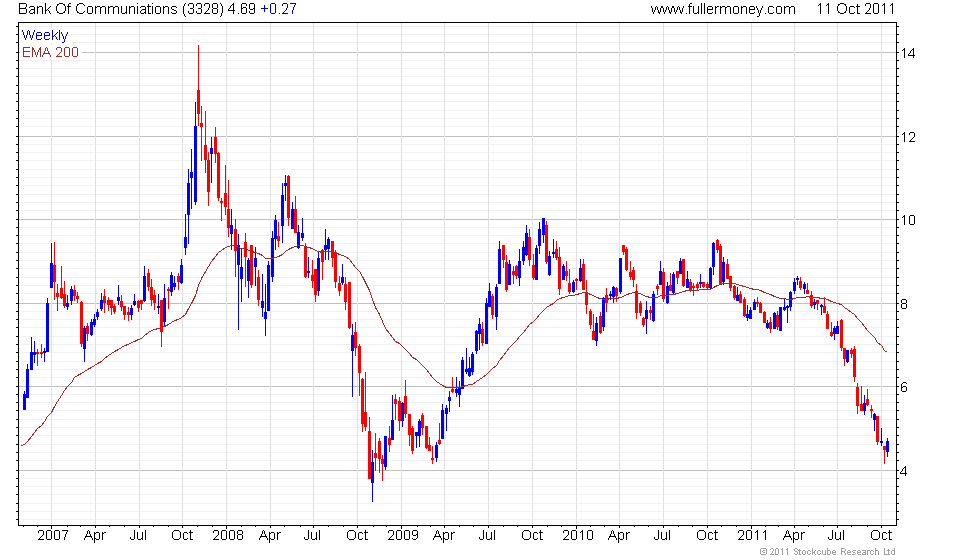Click the 2009 year axis label
The height and width of the screenshot is (560, 980).
point(402,536)
